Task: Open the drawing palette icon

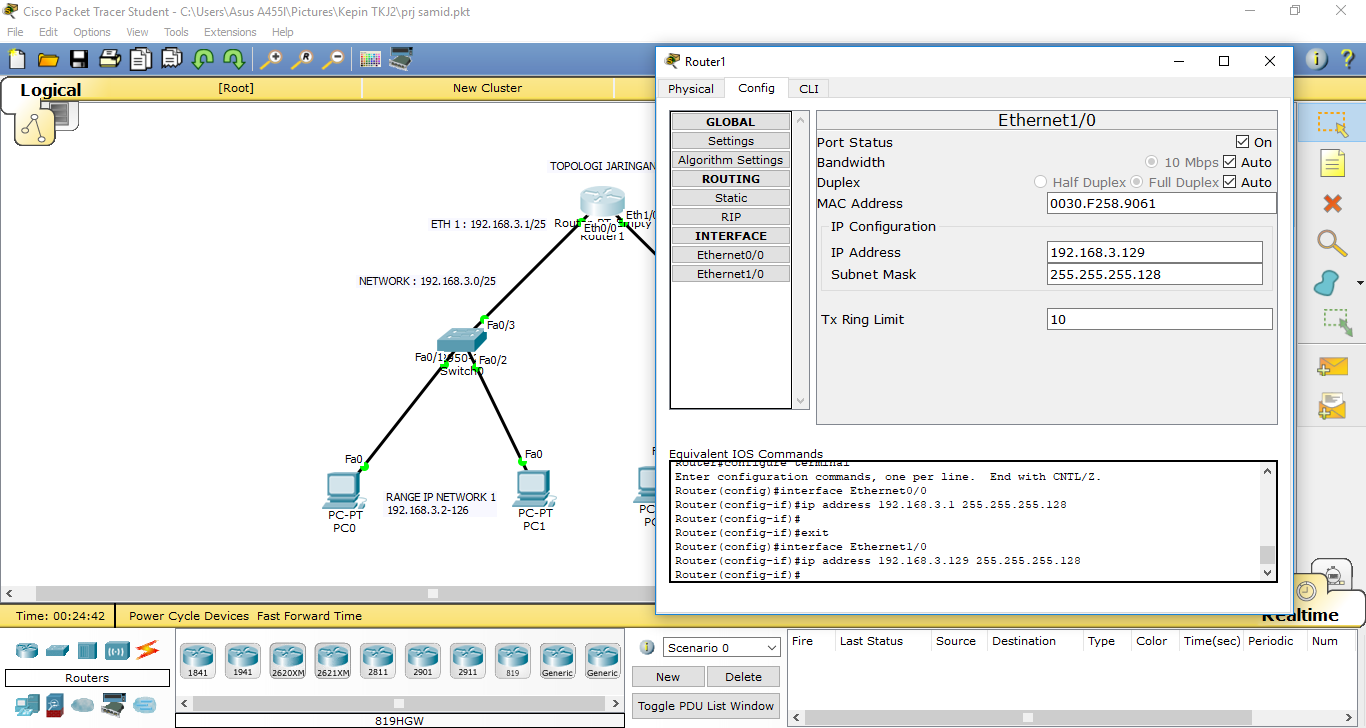Action: 370,59
